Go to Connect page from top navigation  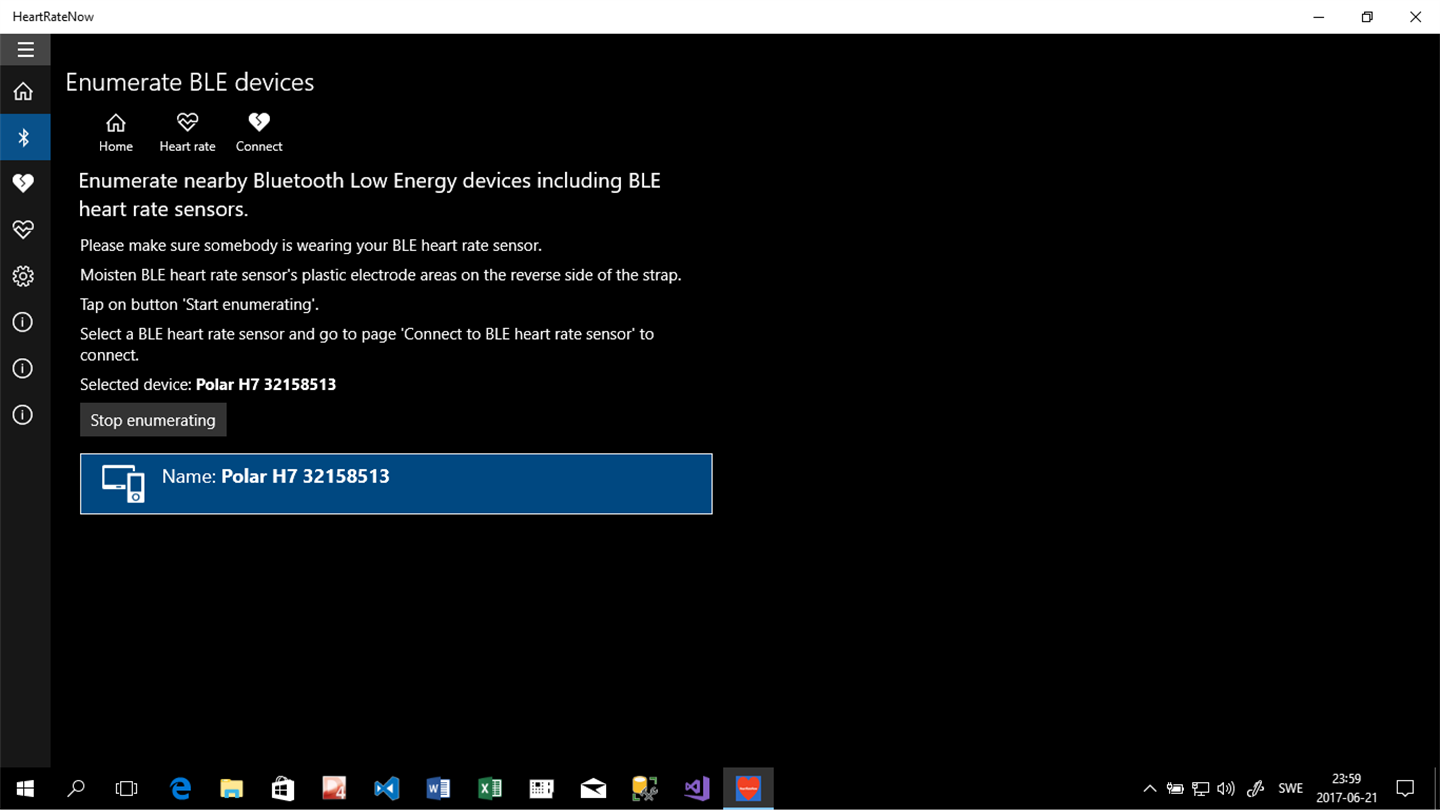[259, 132]
